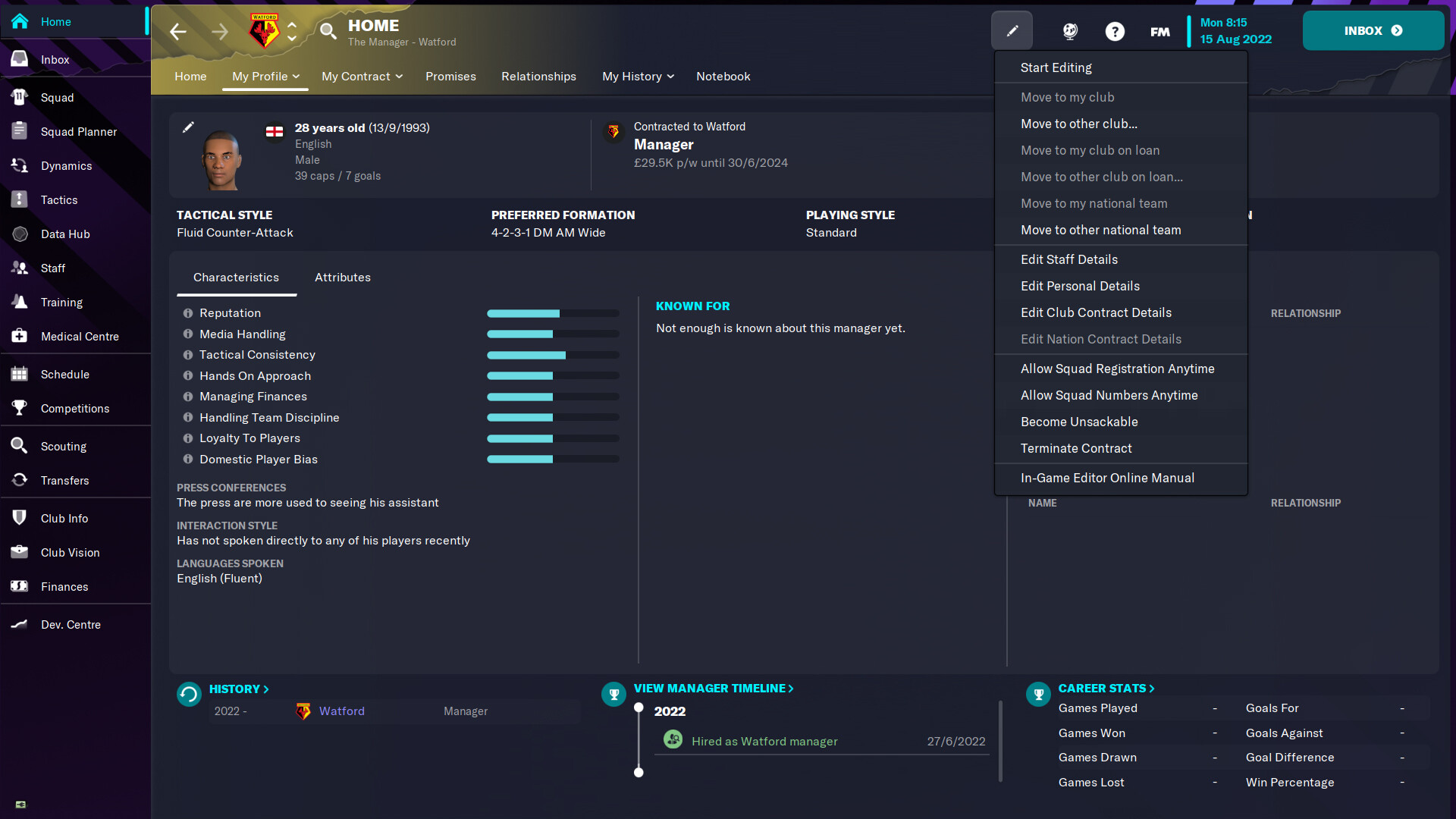Switch to the Promises tab

point(451,75)
